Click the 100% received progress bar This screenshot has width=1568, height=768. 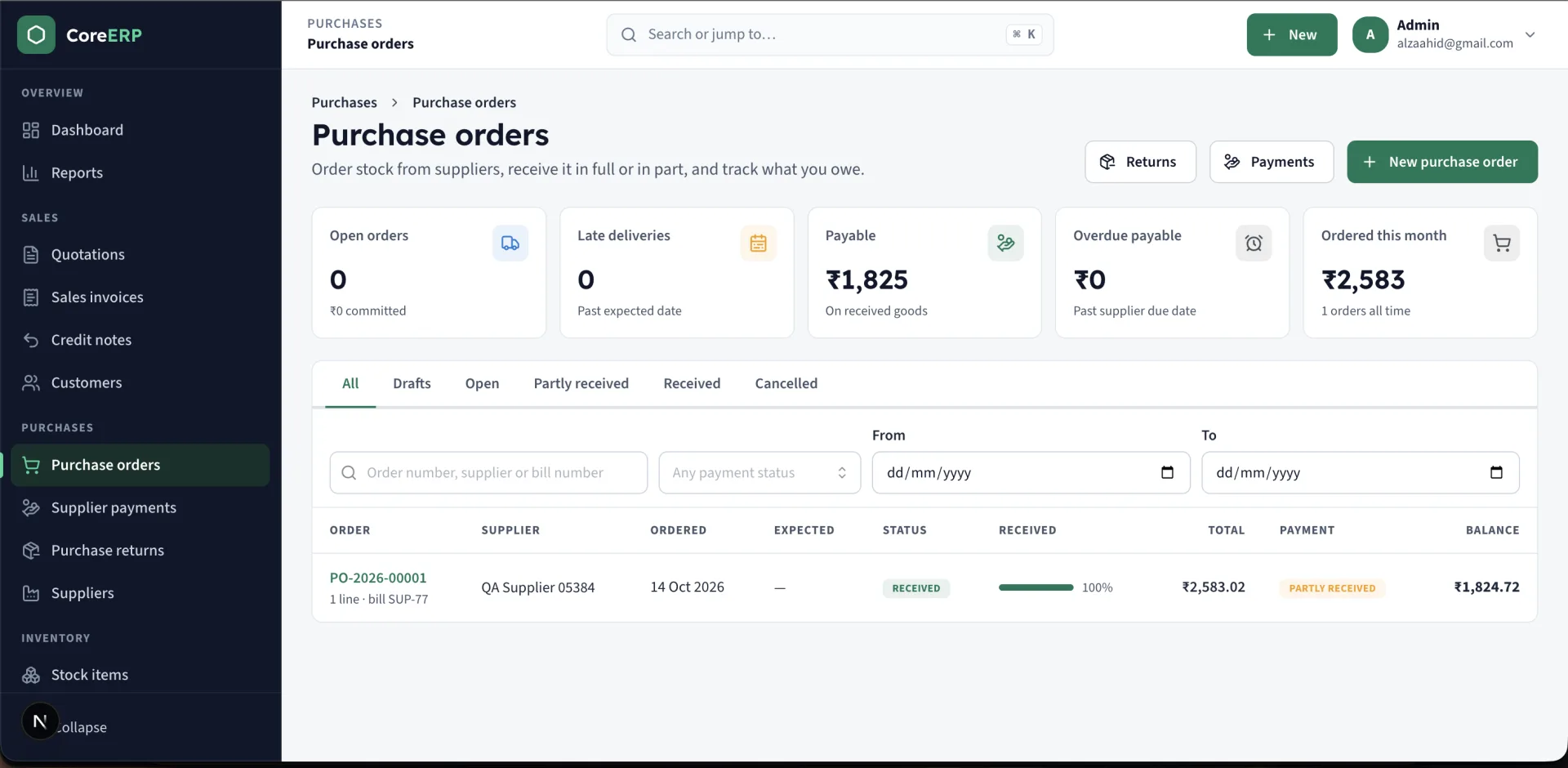[x=1036, y=587]
